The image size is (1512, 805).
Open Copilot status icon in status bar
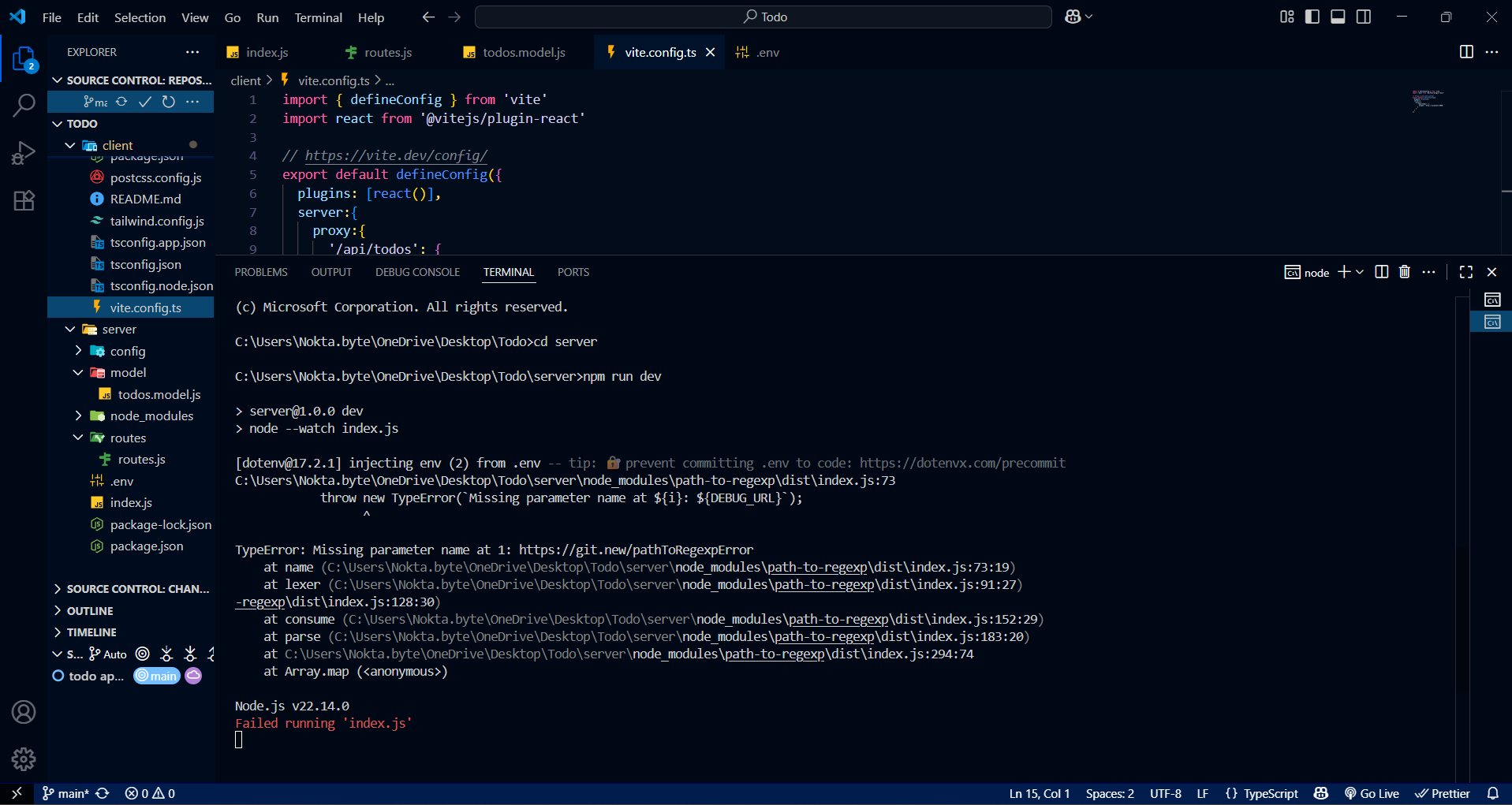[1321, 793]
